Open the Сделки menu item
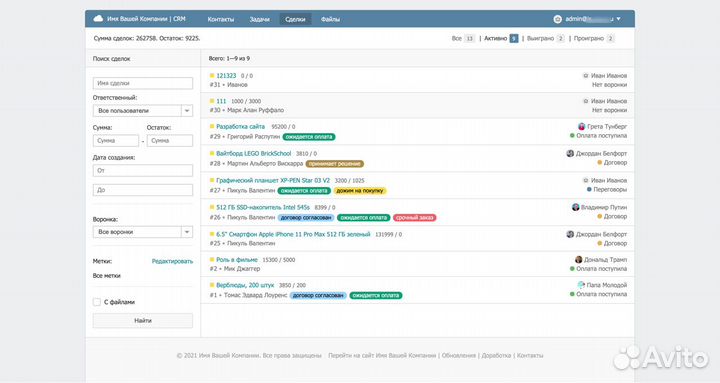Screen dimensions: 720x383 coord(295,19)
